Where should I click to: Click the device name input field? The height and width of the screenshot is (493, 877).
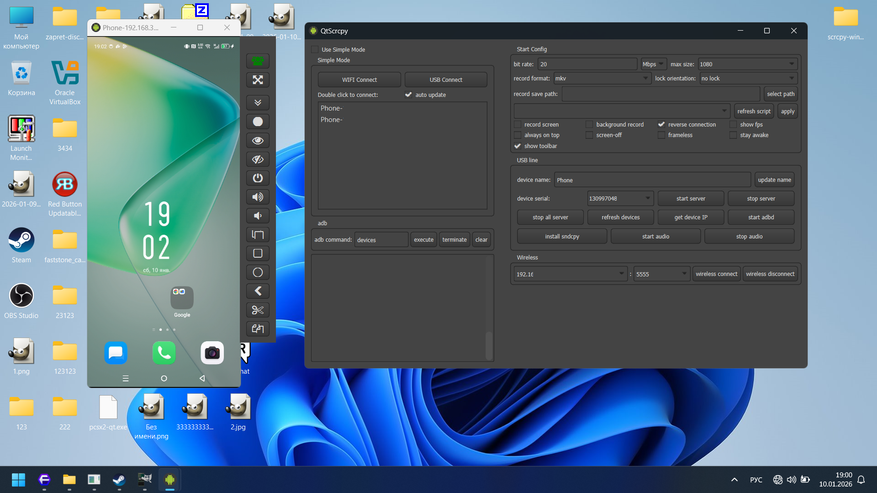(650, 180)
